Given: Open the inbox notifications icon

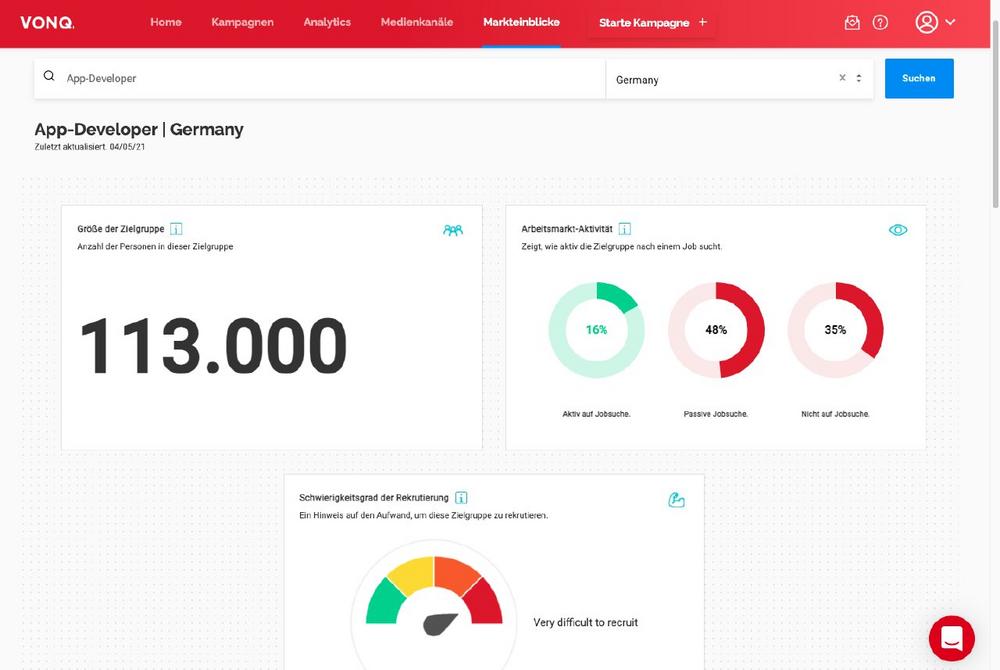Looking at the screenshot, I should pyautogui.click(x=852, y=23).
